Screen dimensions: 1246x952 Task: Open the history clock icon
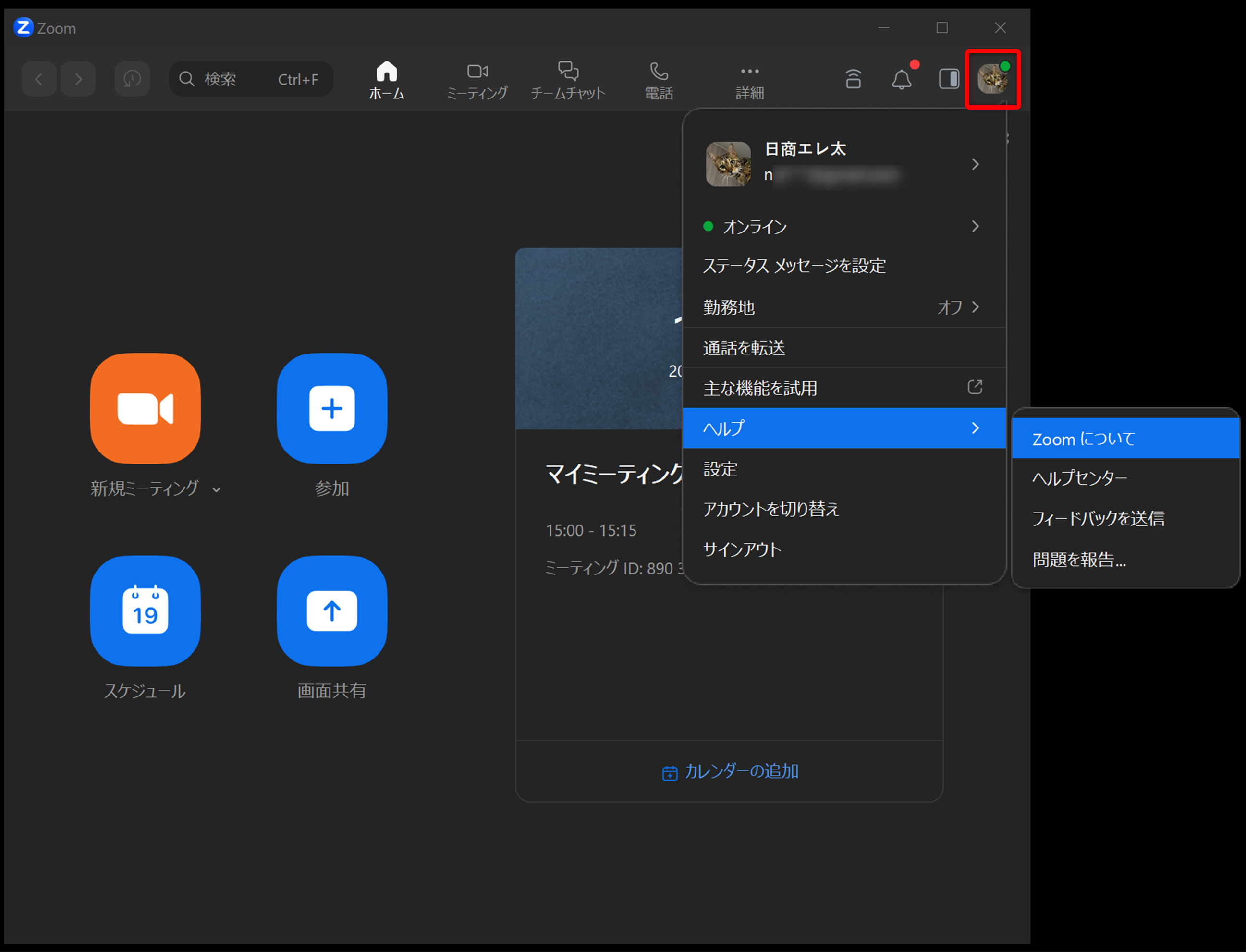pyautogui.click(x=132, y=79)
